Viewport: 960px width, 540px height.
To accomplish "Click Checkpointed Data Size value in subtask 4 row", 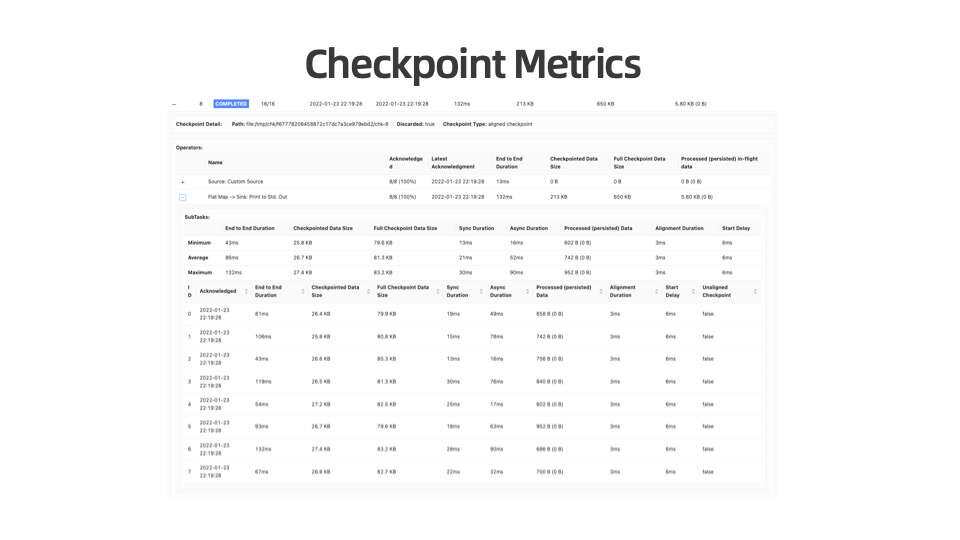I will coord(321,405).
